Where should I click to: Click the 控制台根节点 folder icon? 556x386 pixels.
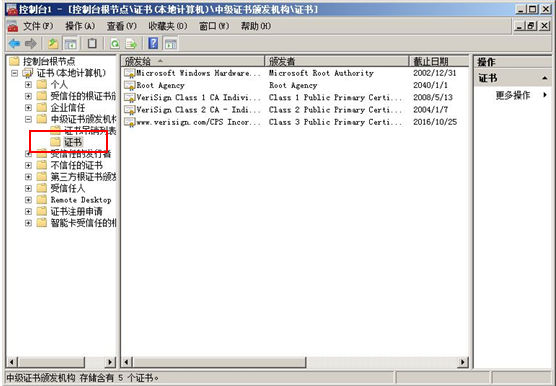click(x=14, y=61)
